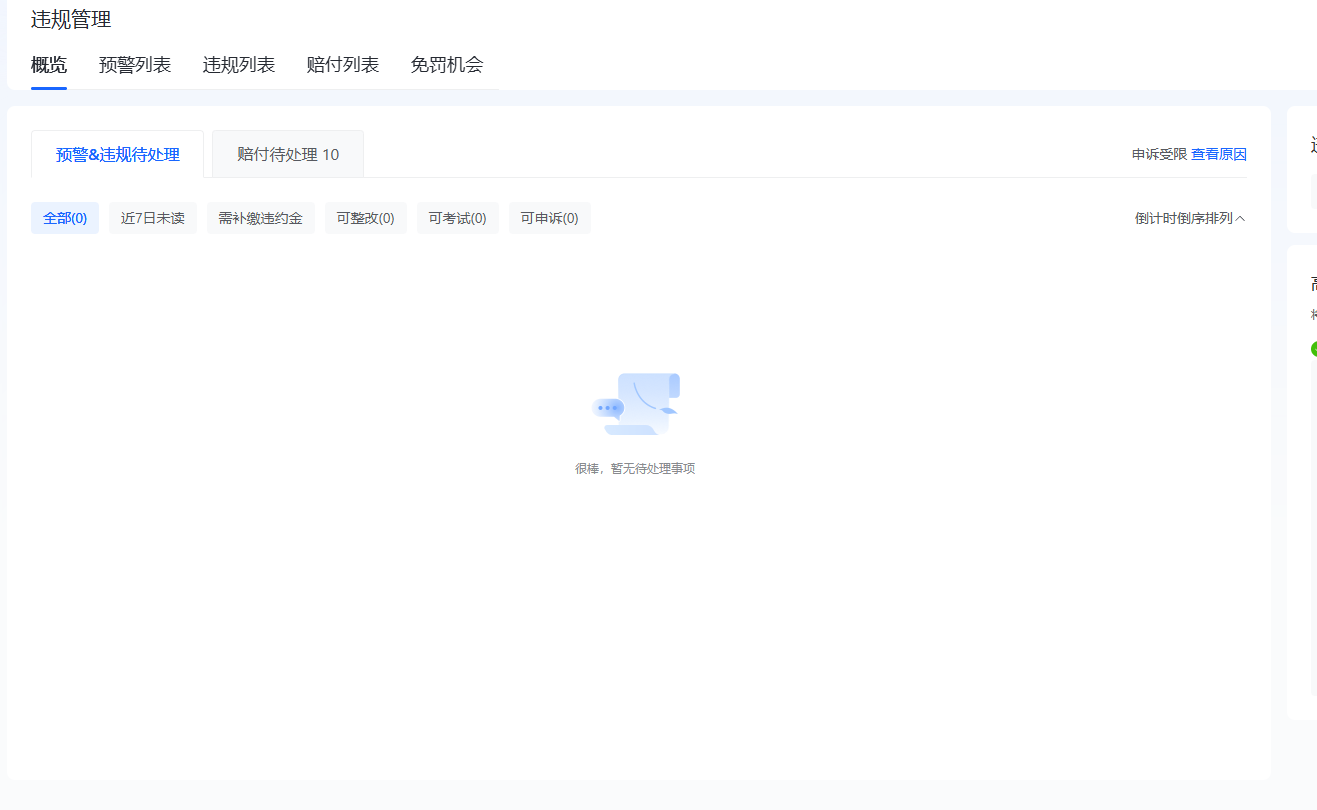The image size is (1317, 810).
Task: Click the 违规管理 page title
Action: tap(71, 19)
